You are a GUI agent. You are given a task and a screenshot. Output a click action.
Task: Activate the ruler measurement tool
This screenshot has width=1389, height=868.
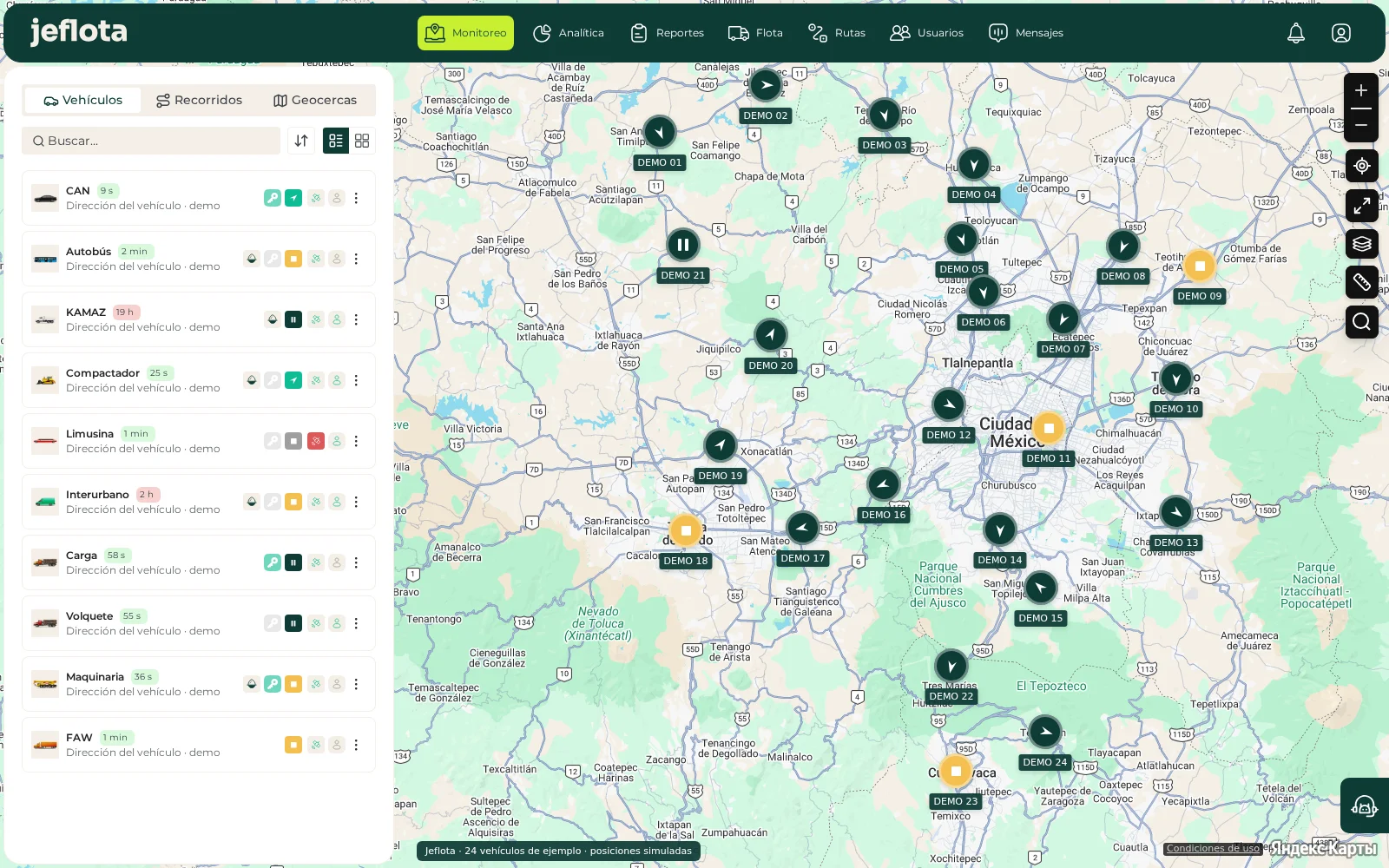[x=1362, y=282]
